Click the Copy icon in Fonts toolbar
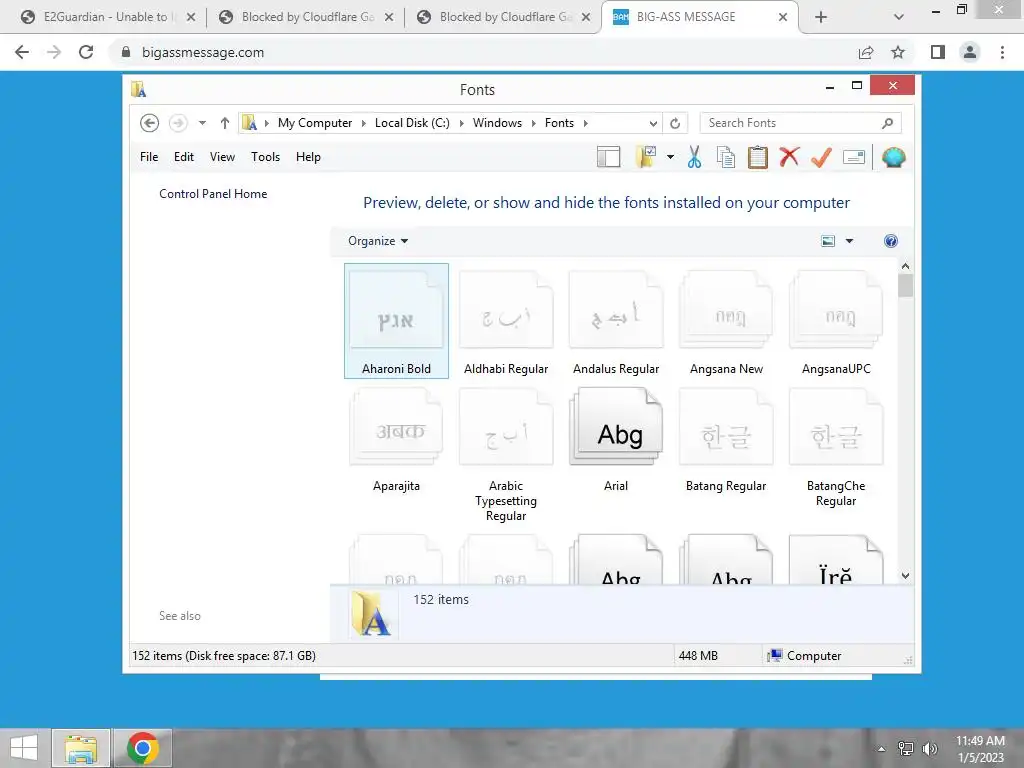This screenshot has width=1024, height=768. pos(726,157)
